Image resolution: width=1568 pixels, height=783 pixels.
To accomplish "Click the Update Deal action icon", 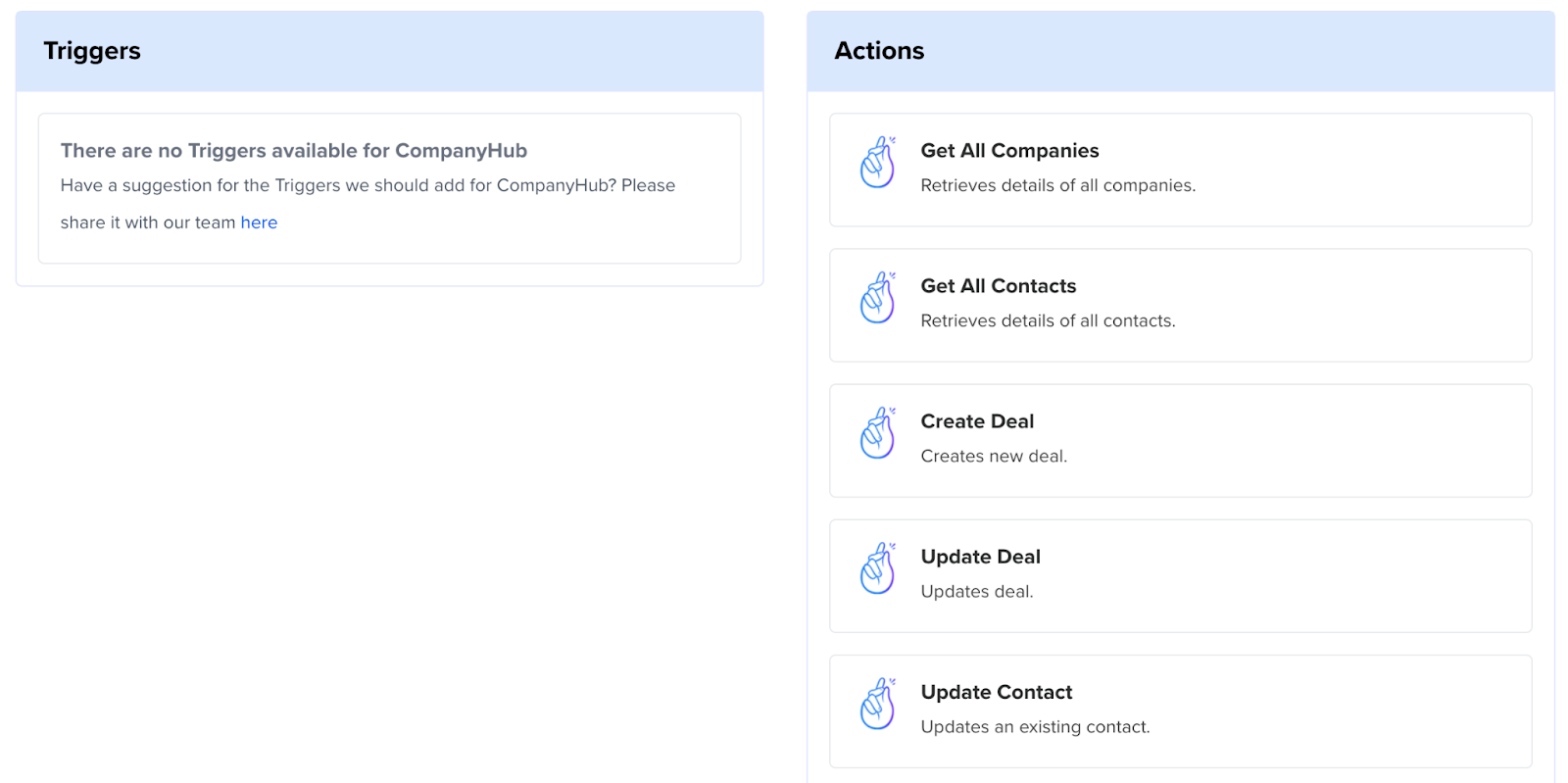I will point(877,568).
